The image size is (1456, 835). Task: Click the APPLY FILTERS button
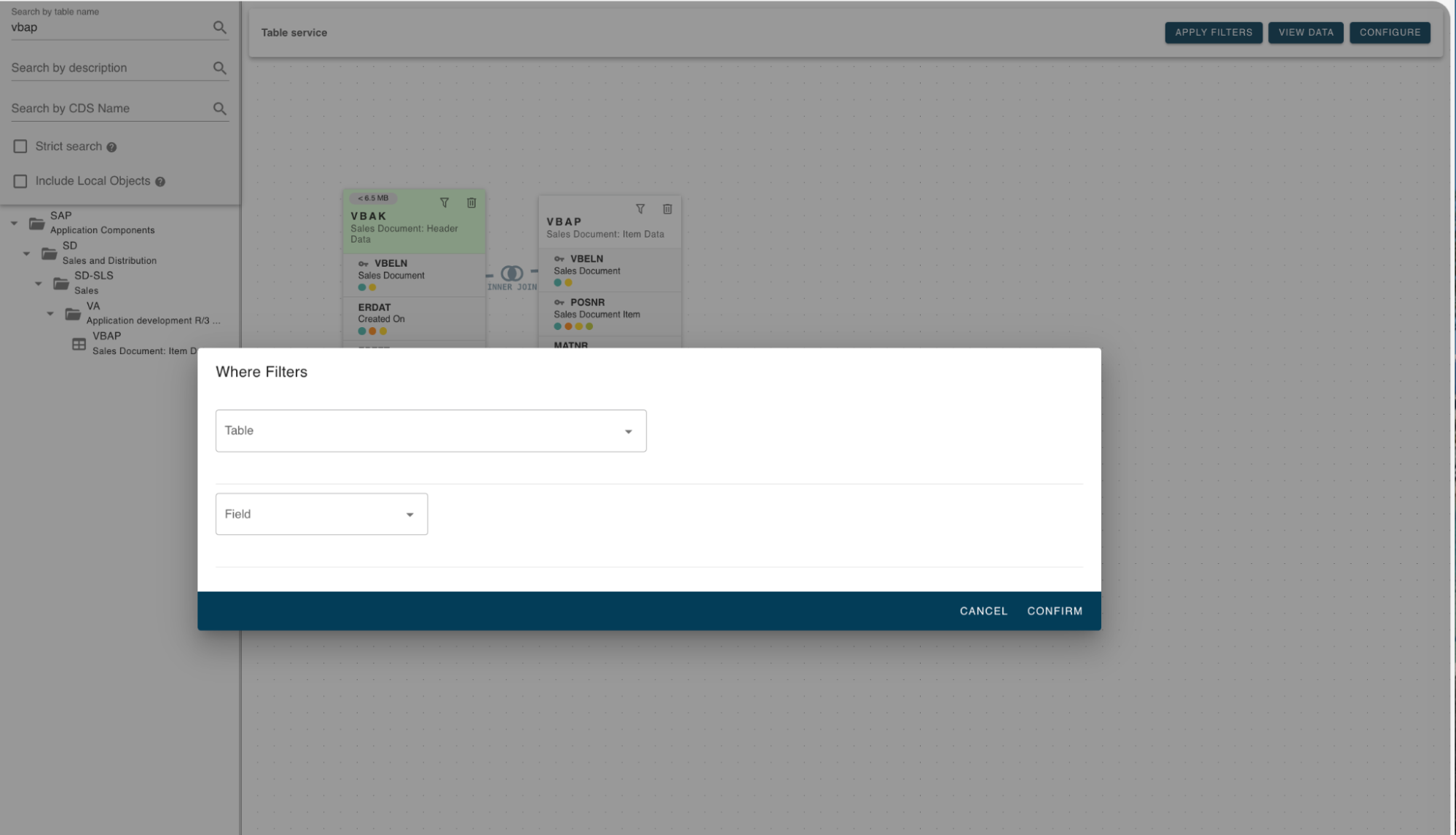coord(1213,32)
